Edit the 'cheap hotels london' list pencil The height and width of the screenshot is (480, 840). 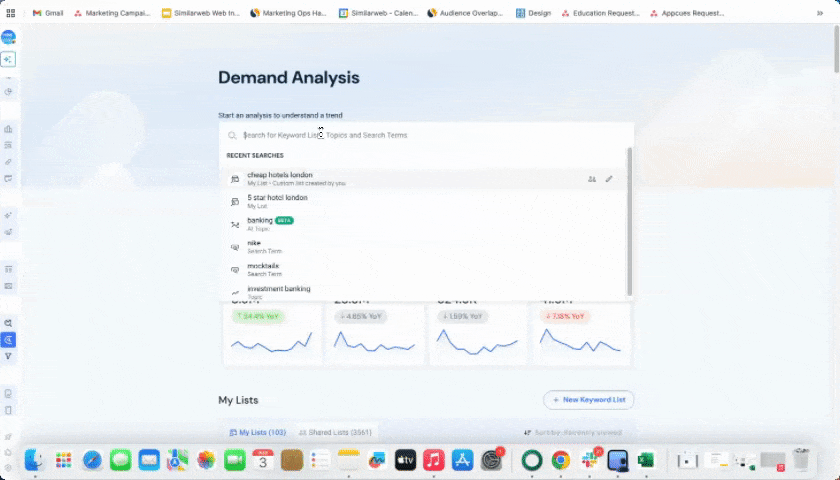click(x=609, y=179)
